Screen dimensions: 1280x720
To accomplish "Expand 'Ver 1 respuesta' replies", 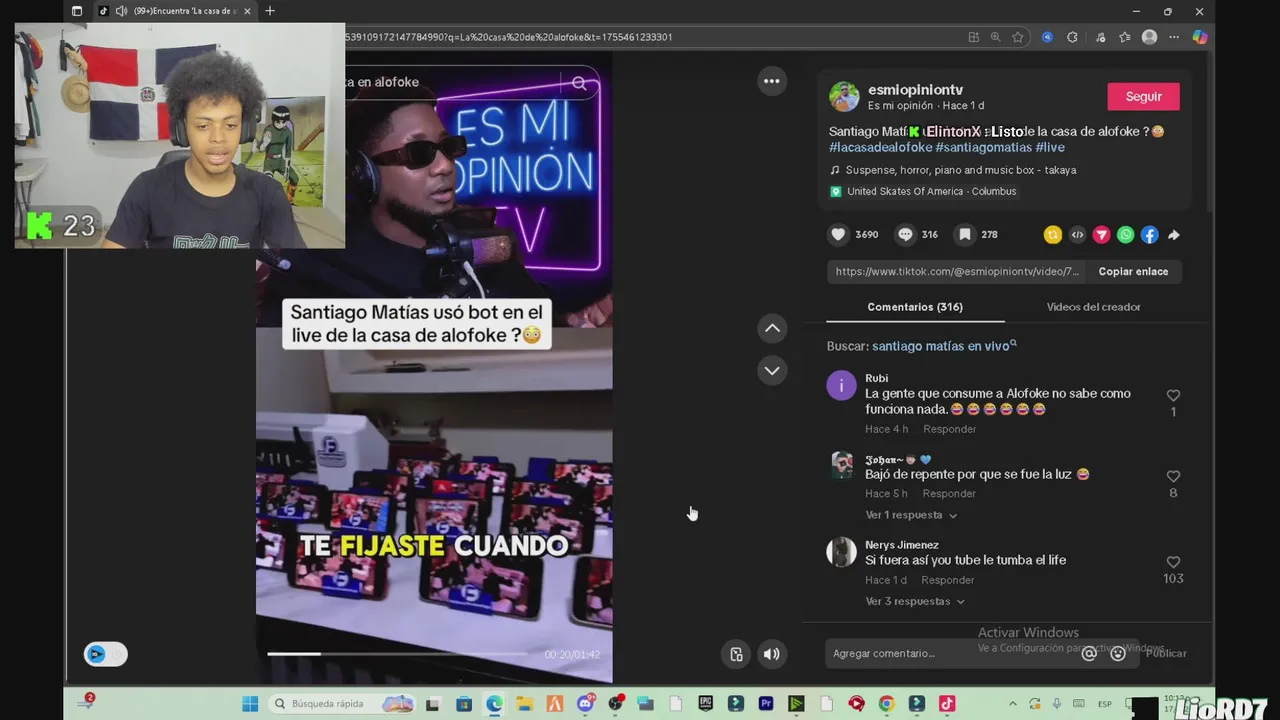I will tap(911, 515).
